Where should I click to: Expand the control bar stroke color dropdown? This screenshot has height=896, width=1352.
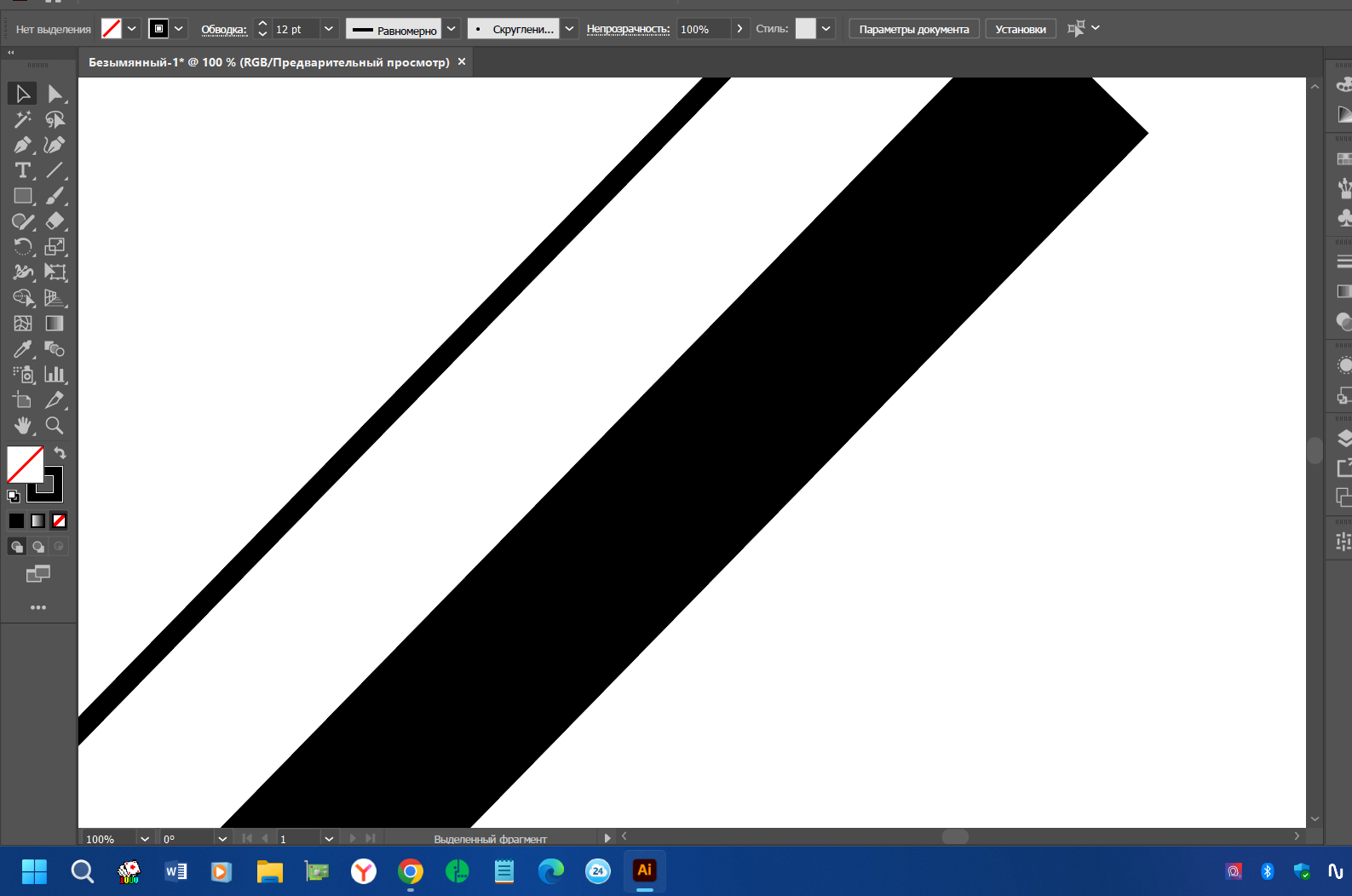click(x=179, y=29)
